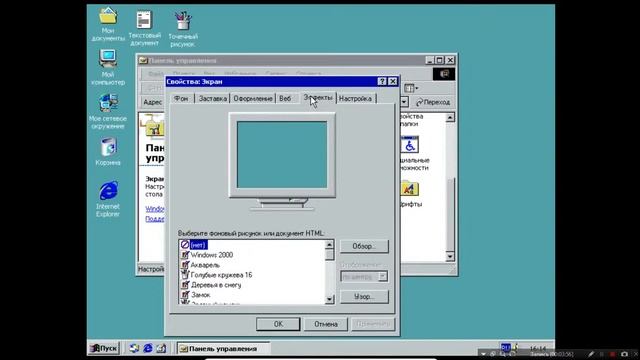Open the Пуск start menu
The width and height of the screenshot is (640, 360).
click(x=104, y=348)
